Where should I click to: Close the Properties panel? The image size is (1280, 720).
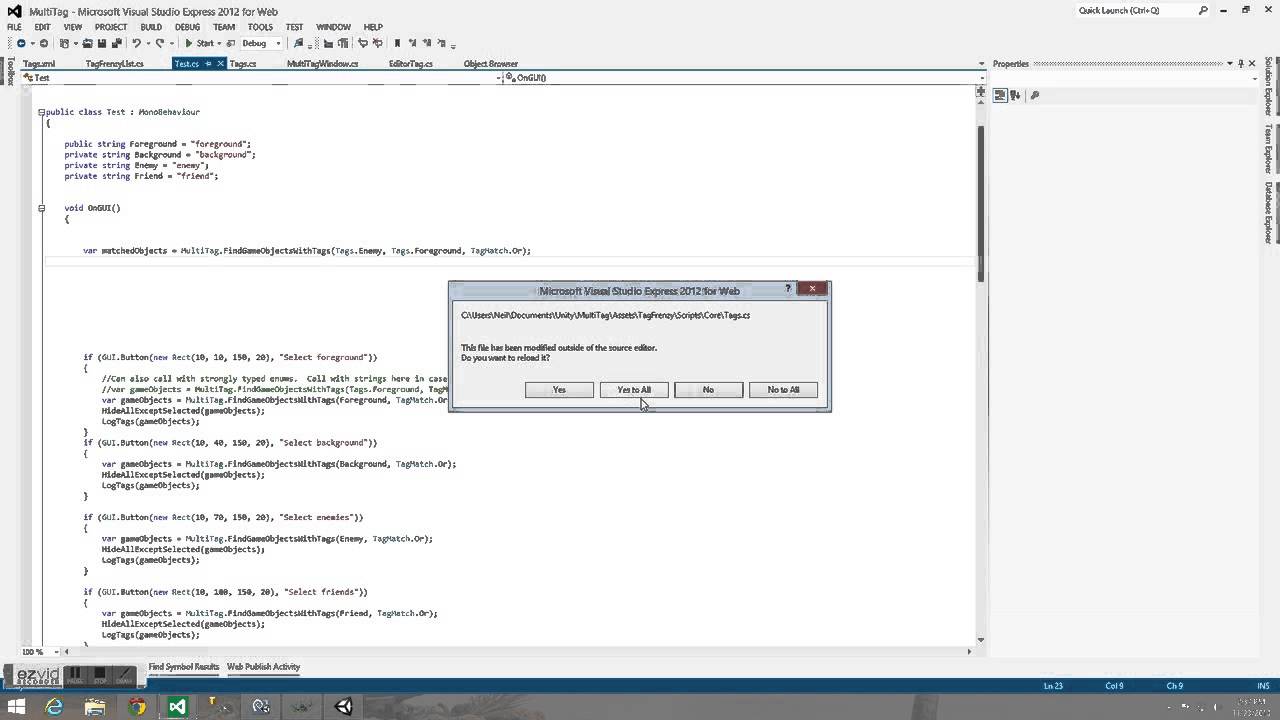1252,64
